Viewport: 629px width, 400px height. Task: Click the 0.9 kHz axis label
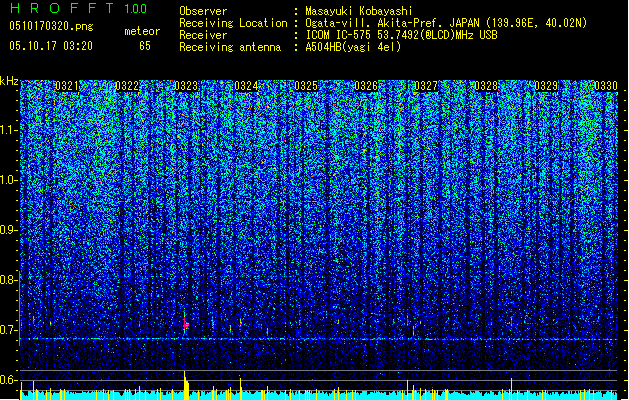point(8,230)
